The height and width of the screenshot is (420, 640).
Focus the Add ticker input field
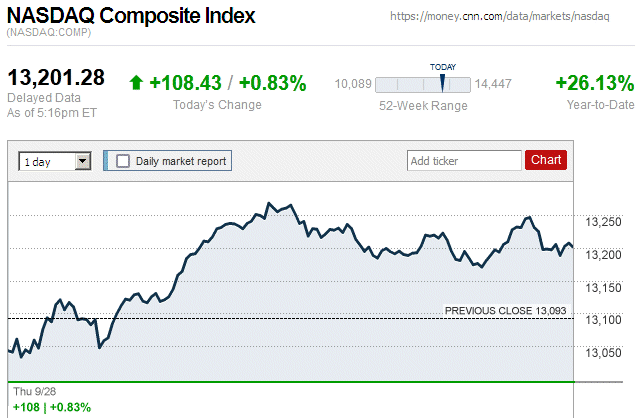pos(463,160)
